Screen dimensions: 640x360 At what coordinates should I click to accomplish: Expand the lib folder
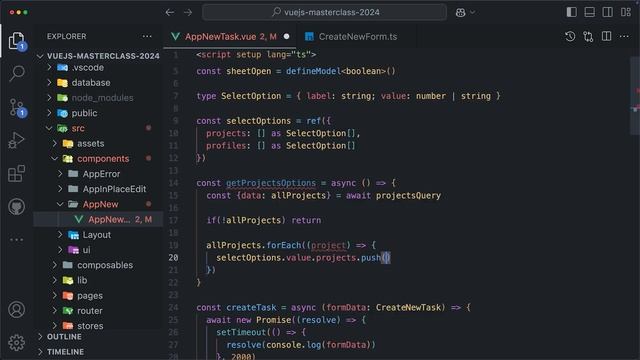pyautogui.click(x=98, y=280)
